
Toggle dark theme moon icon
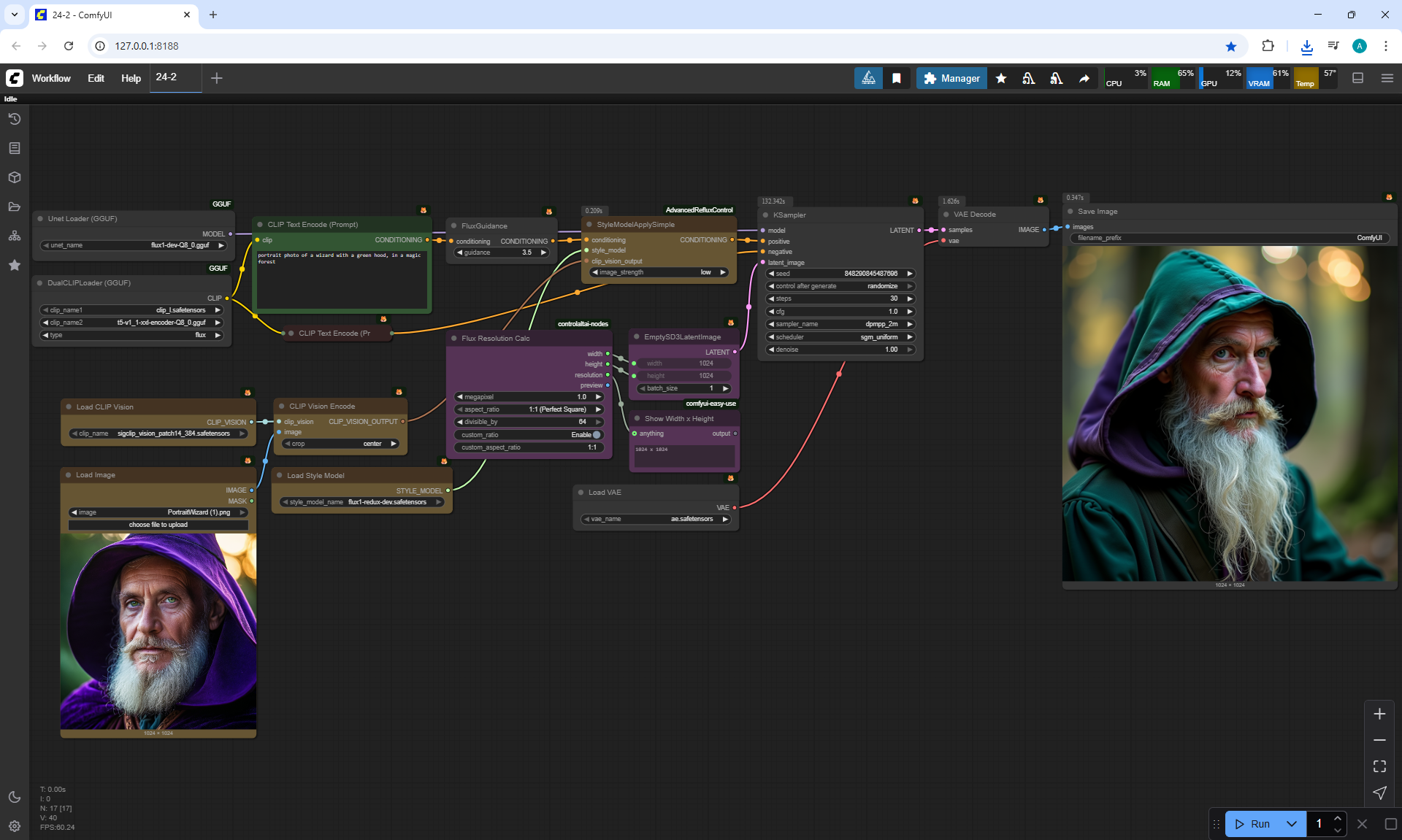pos(15,797)
